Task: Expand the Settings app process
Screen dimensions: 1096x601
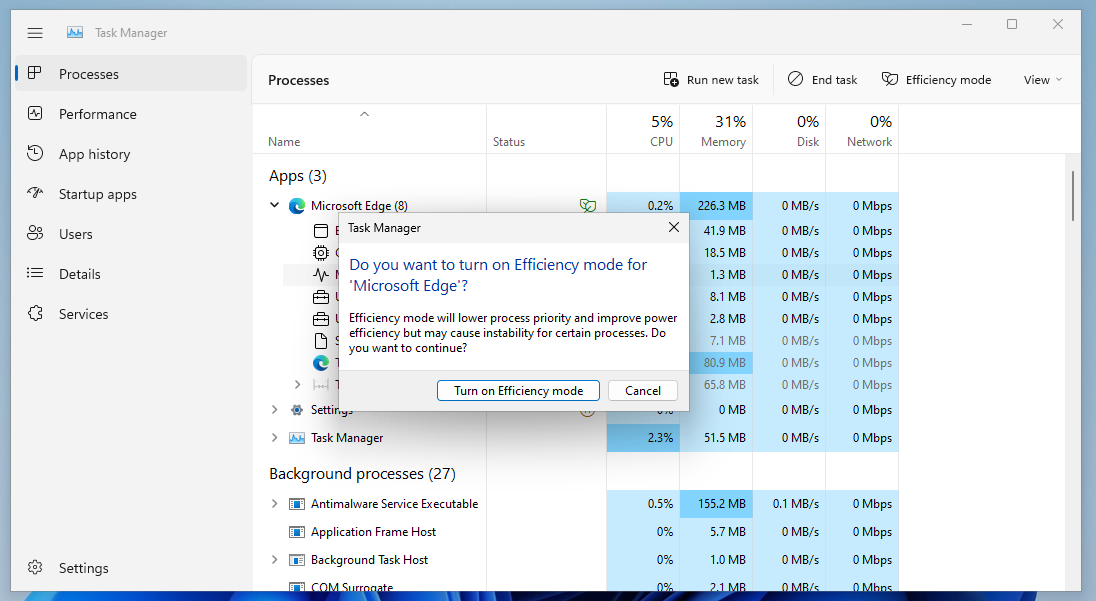Action: (275, 410)
